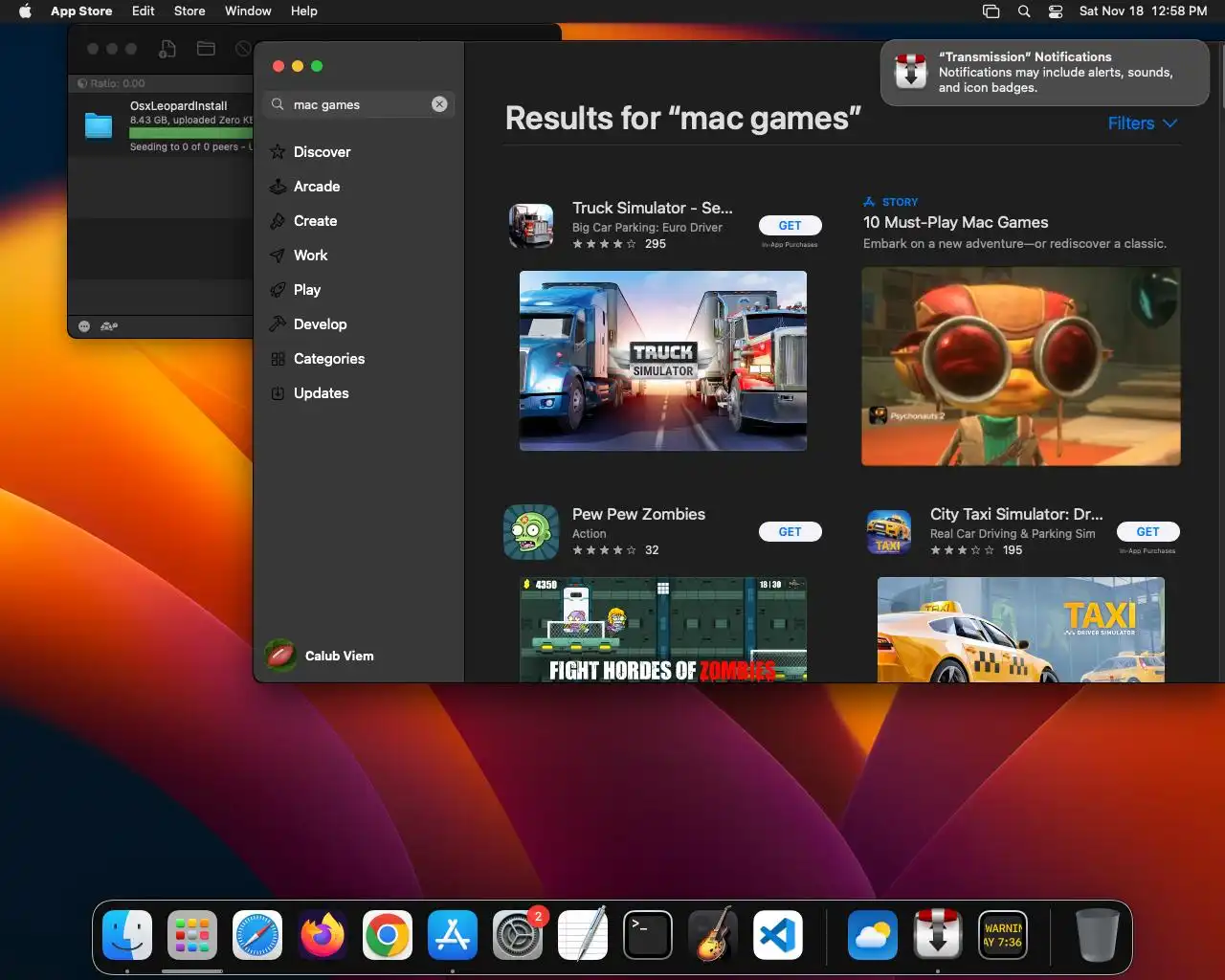Screen dimensions: 1225x980
Task: Select the Develop hammer icon in sidebar
Action: click(278, 324)
